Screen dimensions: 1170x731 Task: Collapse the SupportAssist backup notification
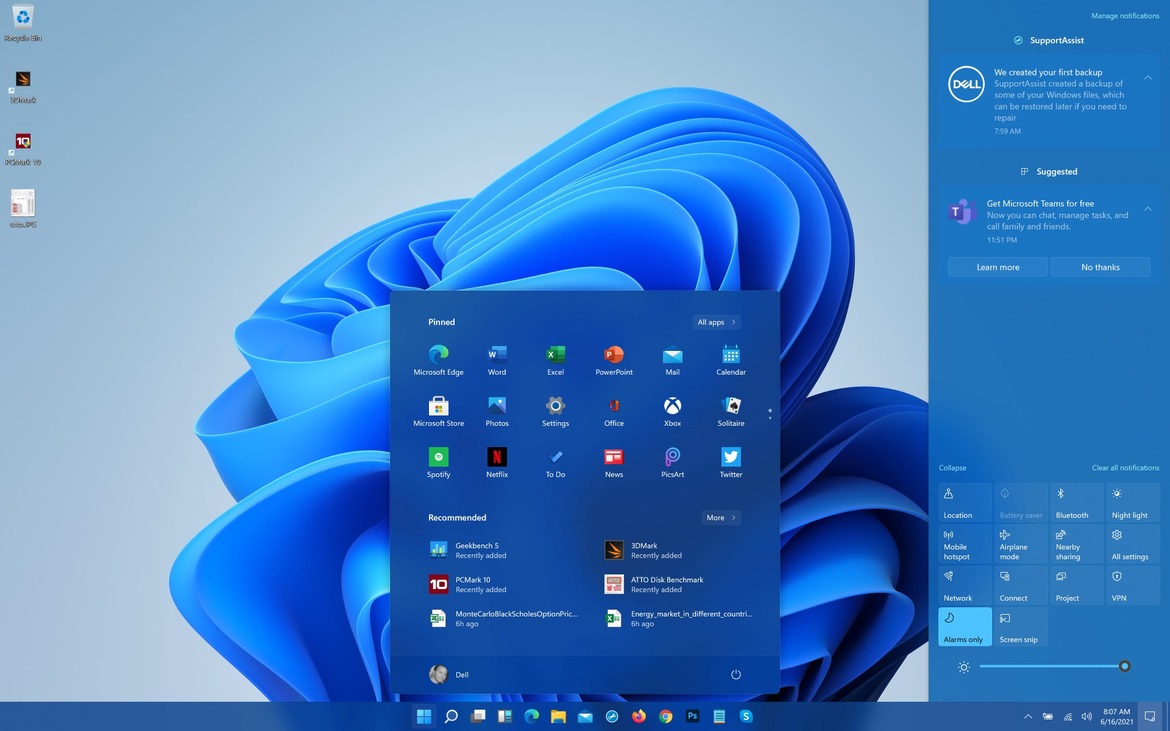[1147, 76]
